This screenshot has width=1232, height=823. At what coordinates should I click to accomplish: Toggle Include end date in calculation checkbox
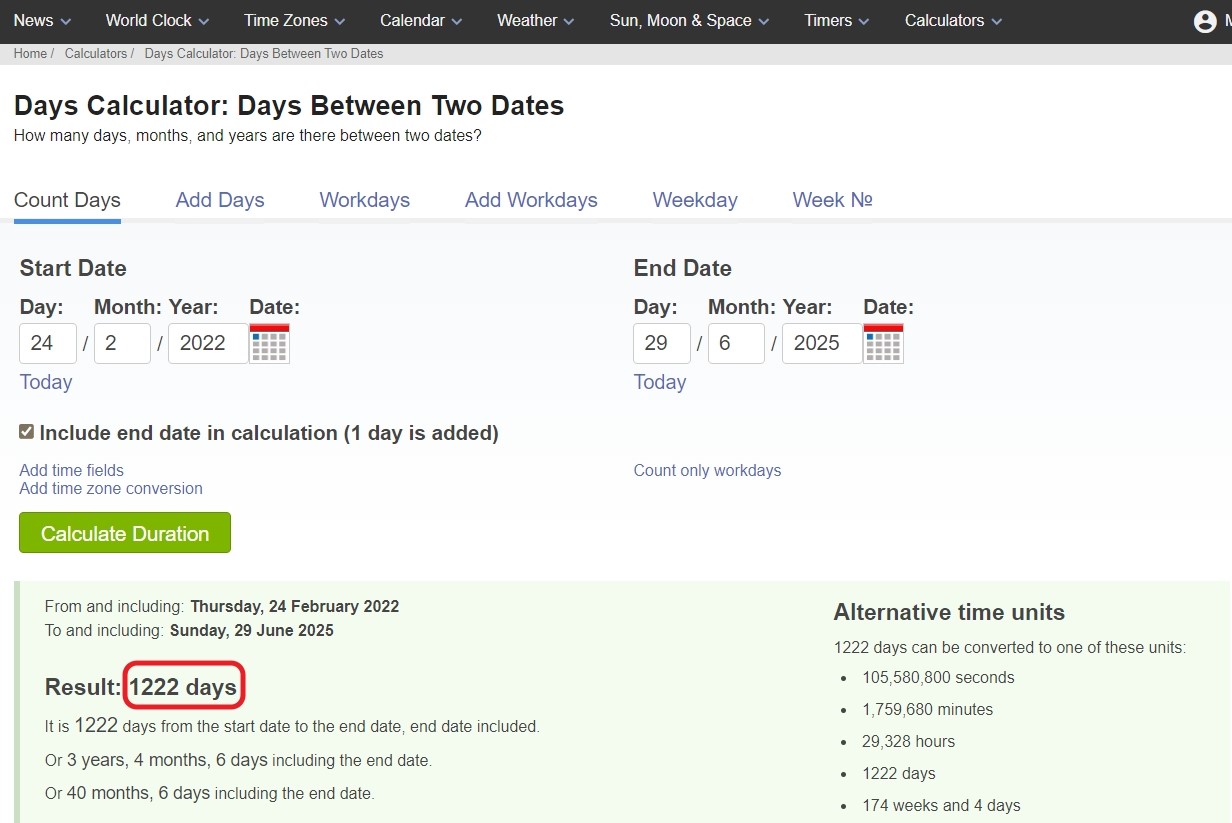(x=27, y=432)
